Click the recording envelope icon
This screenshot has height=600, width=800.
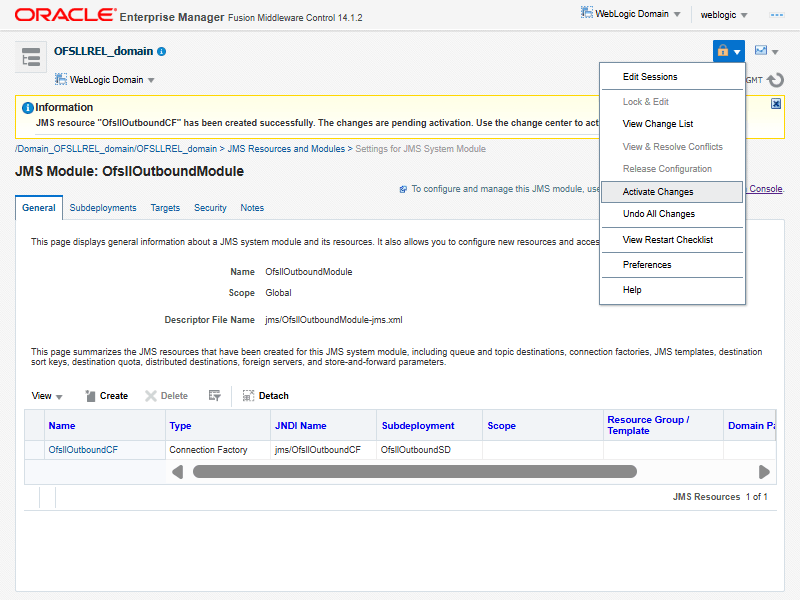coord(761,50)
